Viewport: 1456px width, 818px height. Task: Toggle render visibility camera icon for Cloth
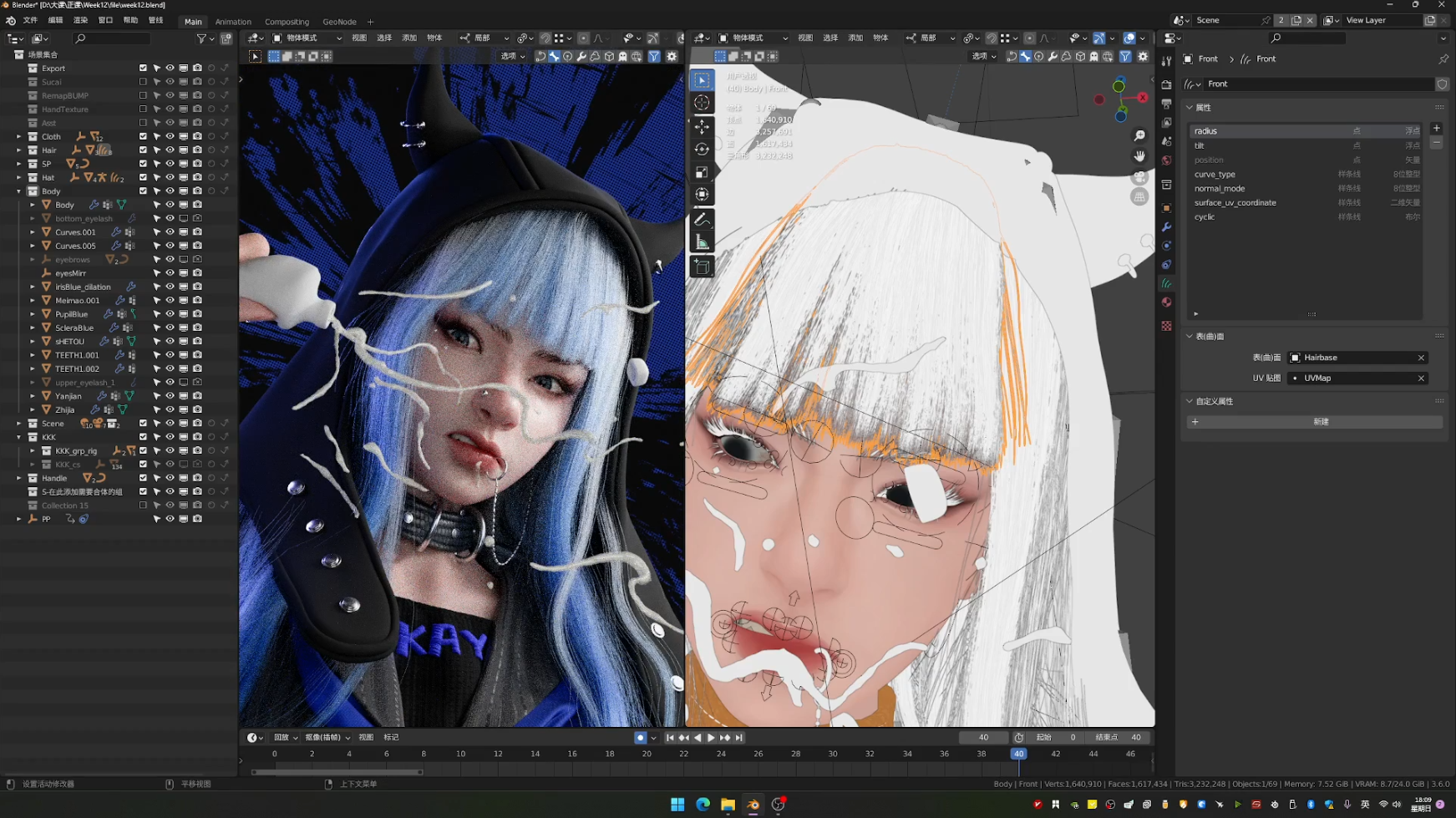pyautogui.click(x=197, y=136)
